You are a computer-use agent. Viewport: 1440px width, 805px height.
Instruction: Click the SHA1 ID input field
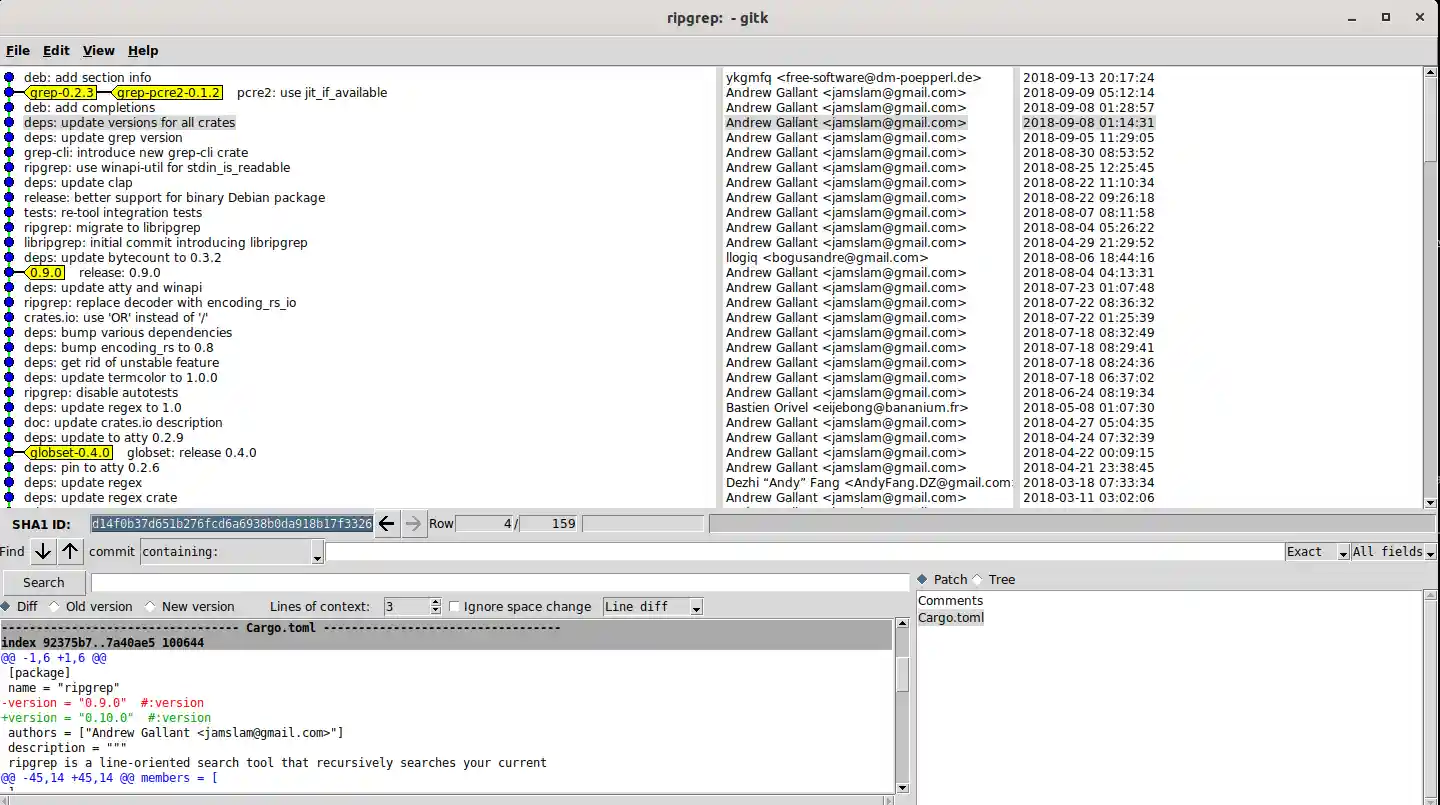point(231,523)
